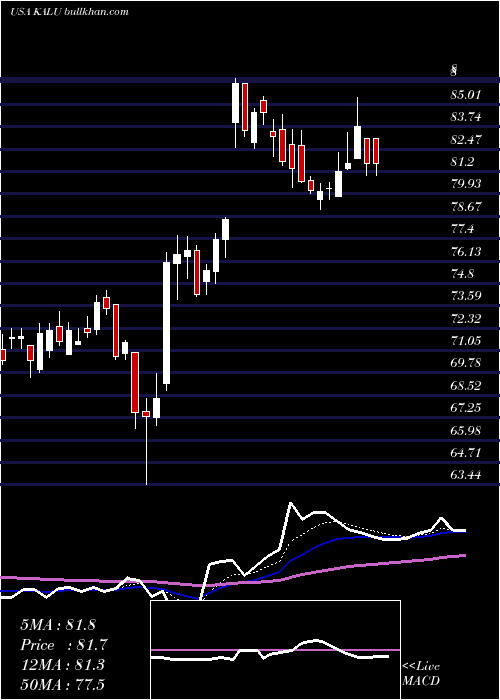Click the 50MA : 77.5 readout
This screenshot has height=700, width=500.
[x=62, y=685]
